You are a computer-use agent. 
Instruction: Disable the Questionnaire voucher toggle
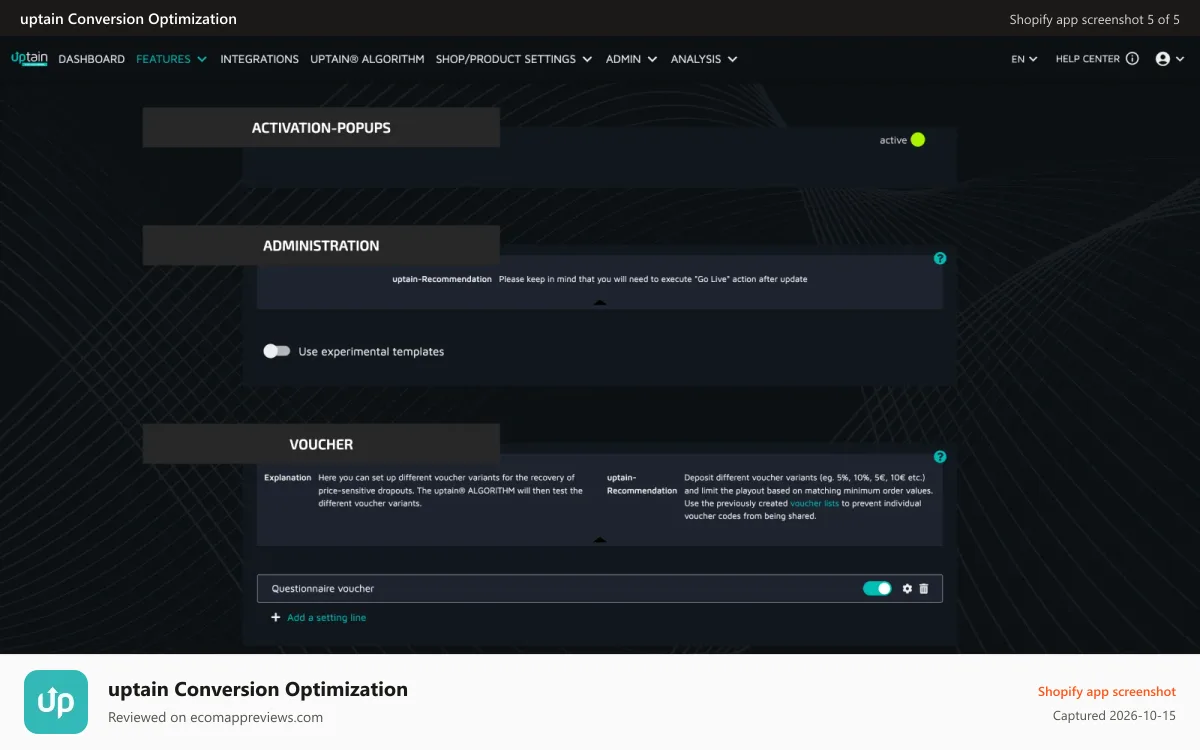(877, 588)
